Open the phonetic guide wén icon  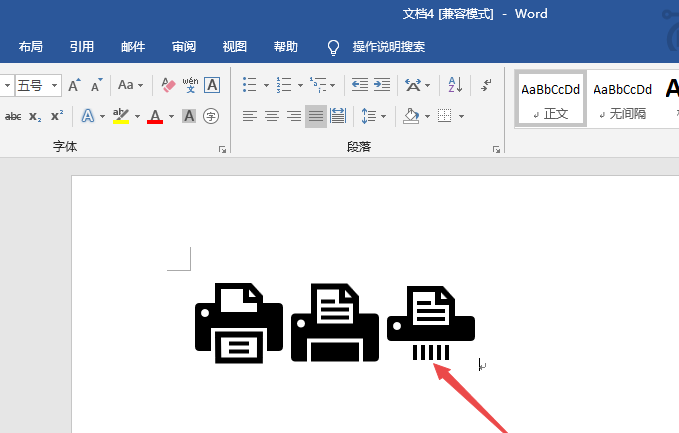point(190,85)
